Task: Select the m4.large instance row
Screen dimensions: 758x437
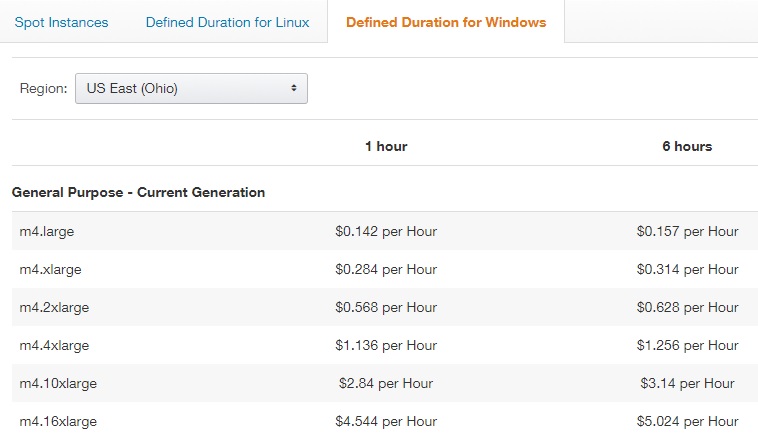Action: (x=47, y=231)
